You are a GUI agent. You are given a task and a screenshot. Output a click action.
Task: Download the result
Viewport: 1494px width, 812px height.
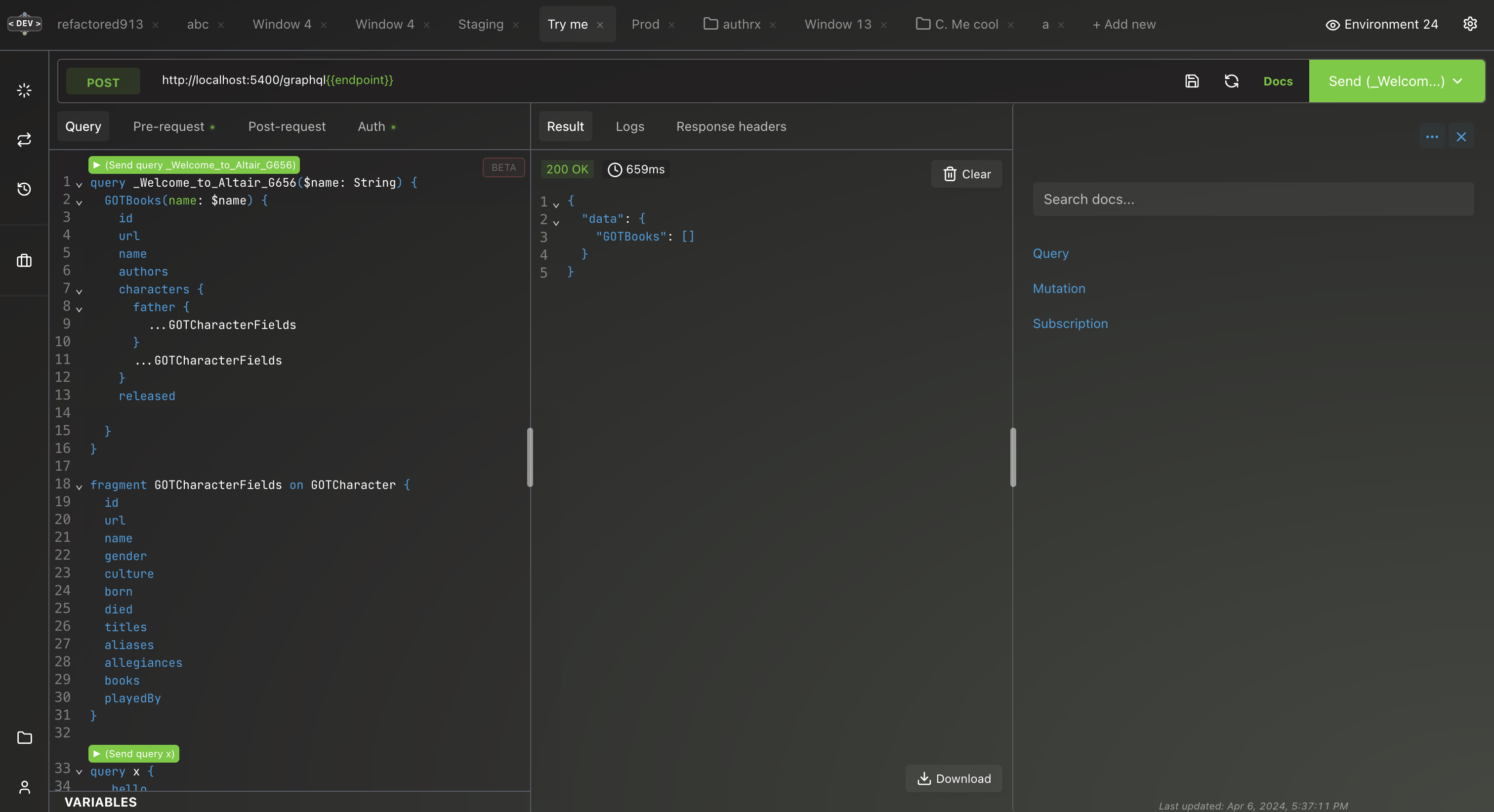[954, 778]
